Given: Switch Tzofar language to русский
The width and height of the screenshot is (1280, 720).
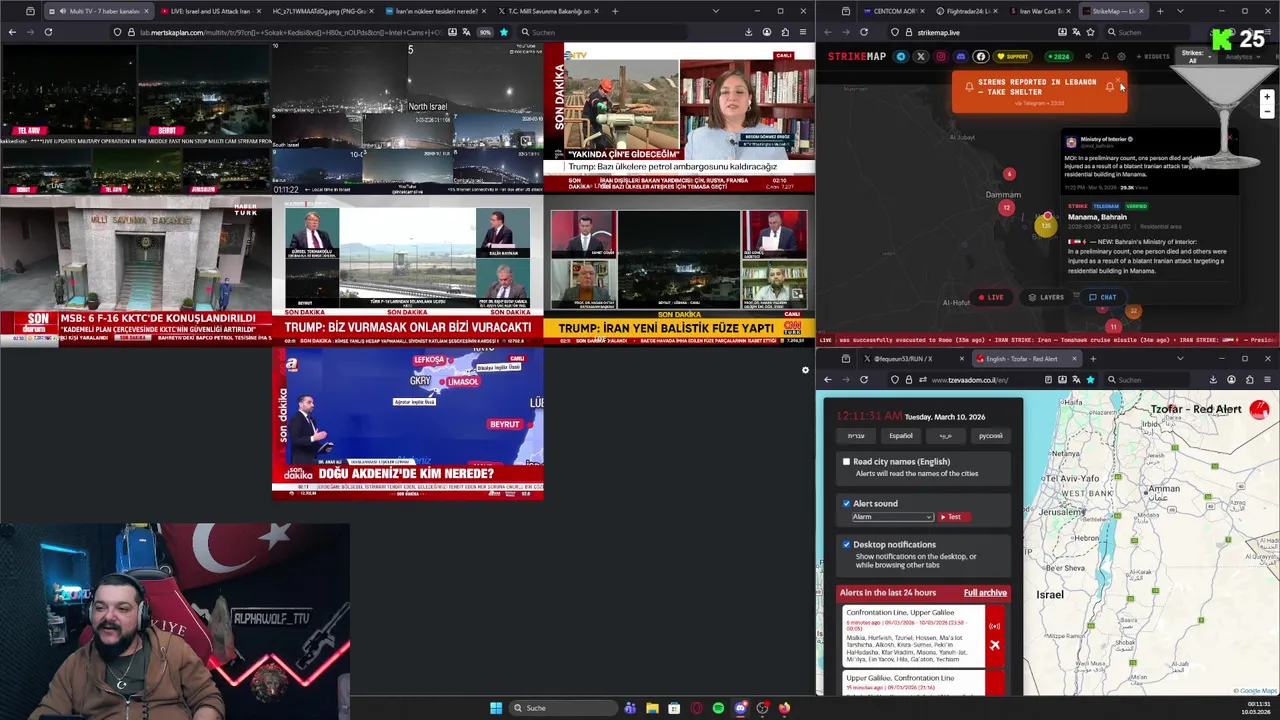Looking at the screenshot, I should coord(990,436).
